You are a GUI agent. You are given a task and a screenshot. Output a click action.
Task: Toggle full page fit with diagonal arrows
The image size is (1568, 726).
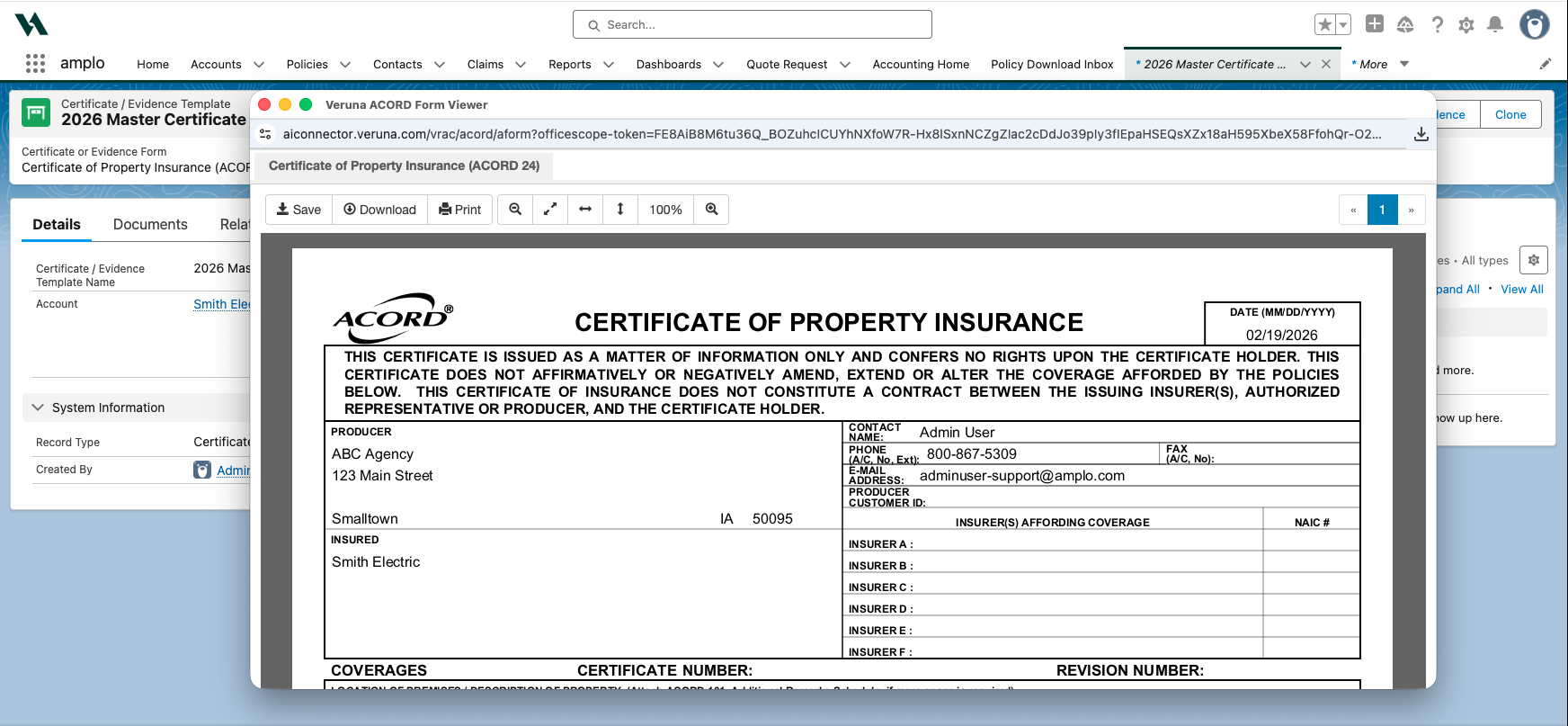(550, 210)
